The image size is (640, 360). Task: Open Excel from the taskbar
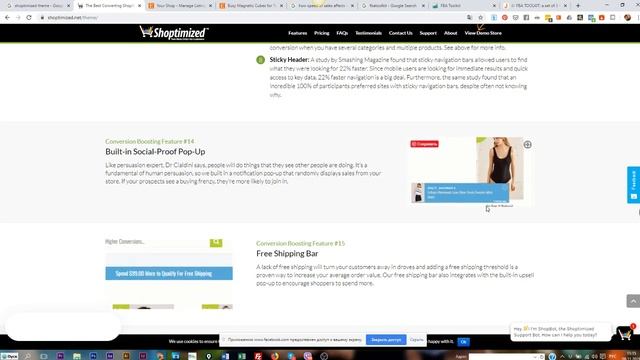click(x=242, y=356)
